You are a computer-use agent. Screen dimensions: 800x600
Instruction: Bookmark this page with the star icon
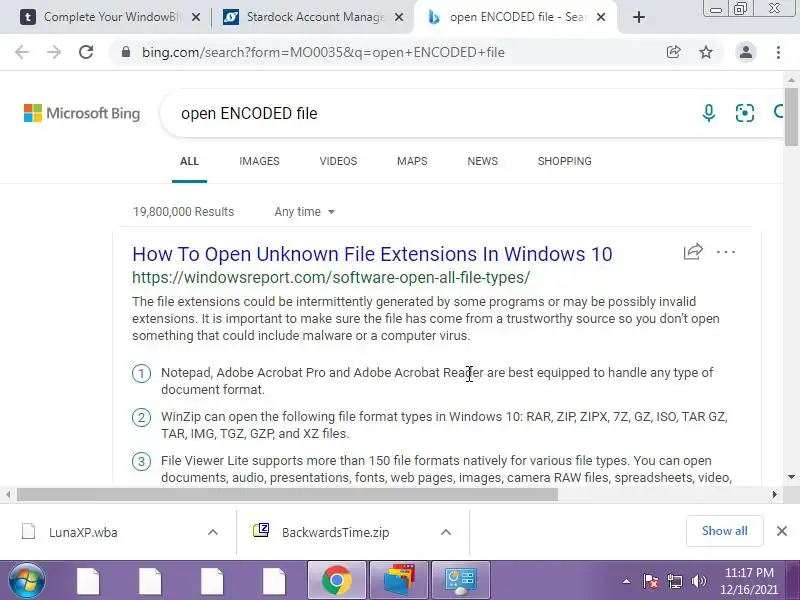(706, 52)
